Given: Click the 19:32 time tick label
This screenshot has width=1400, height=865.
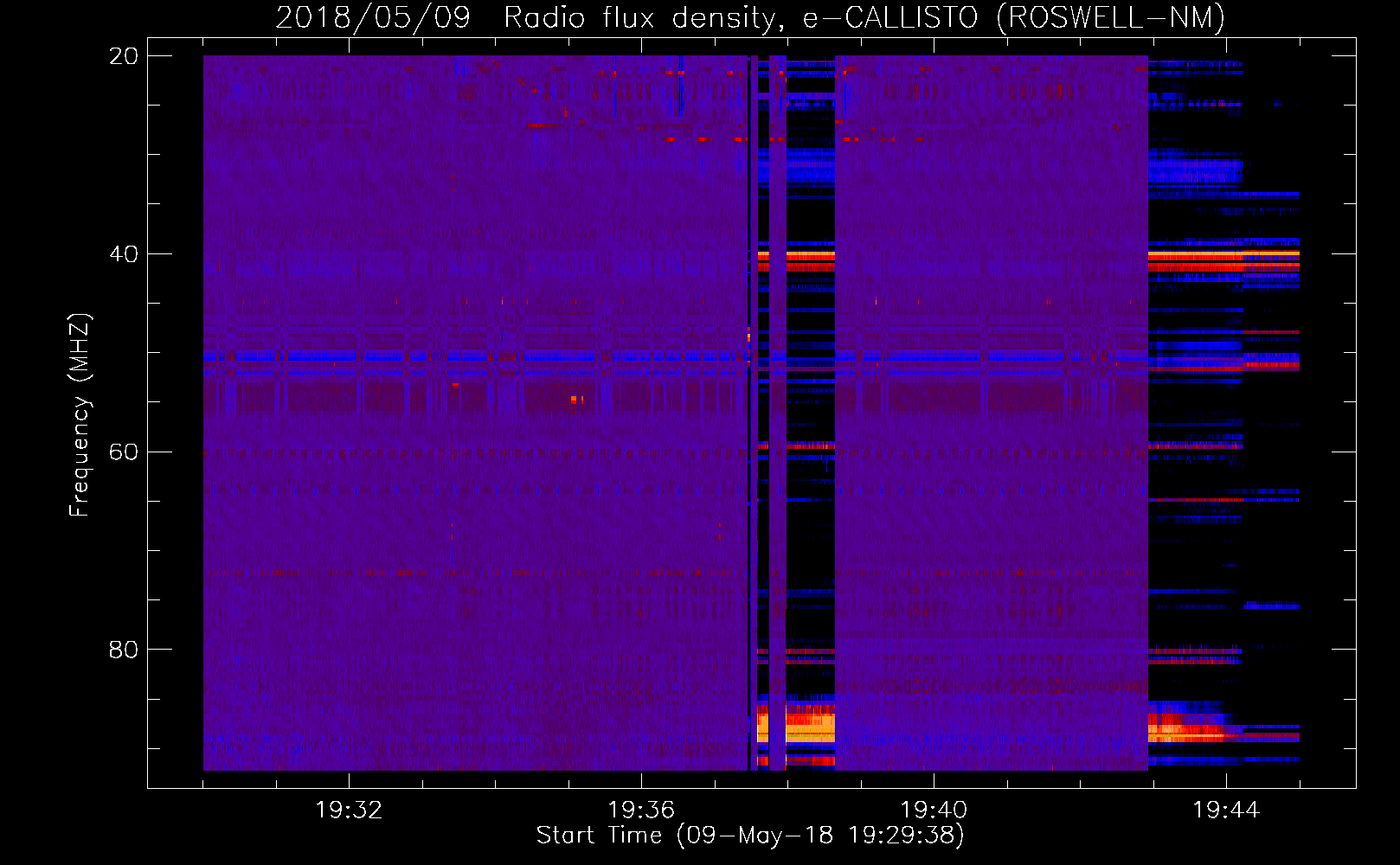Looking at the screenshot, I should pyautogui.click(x=349, y=811).
